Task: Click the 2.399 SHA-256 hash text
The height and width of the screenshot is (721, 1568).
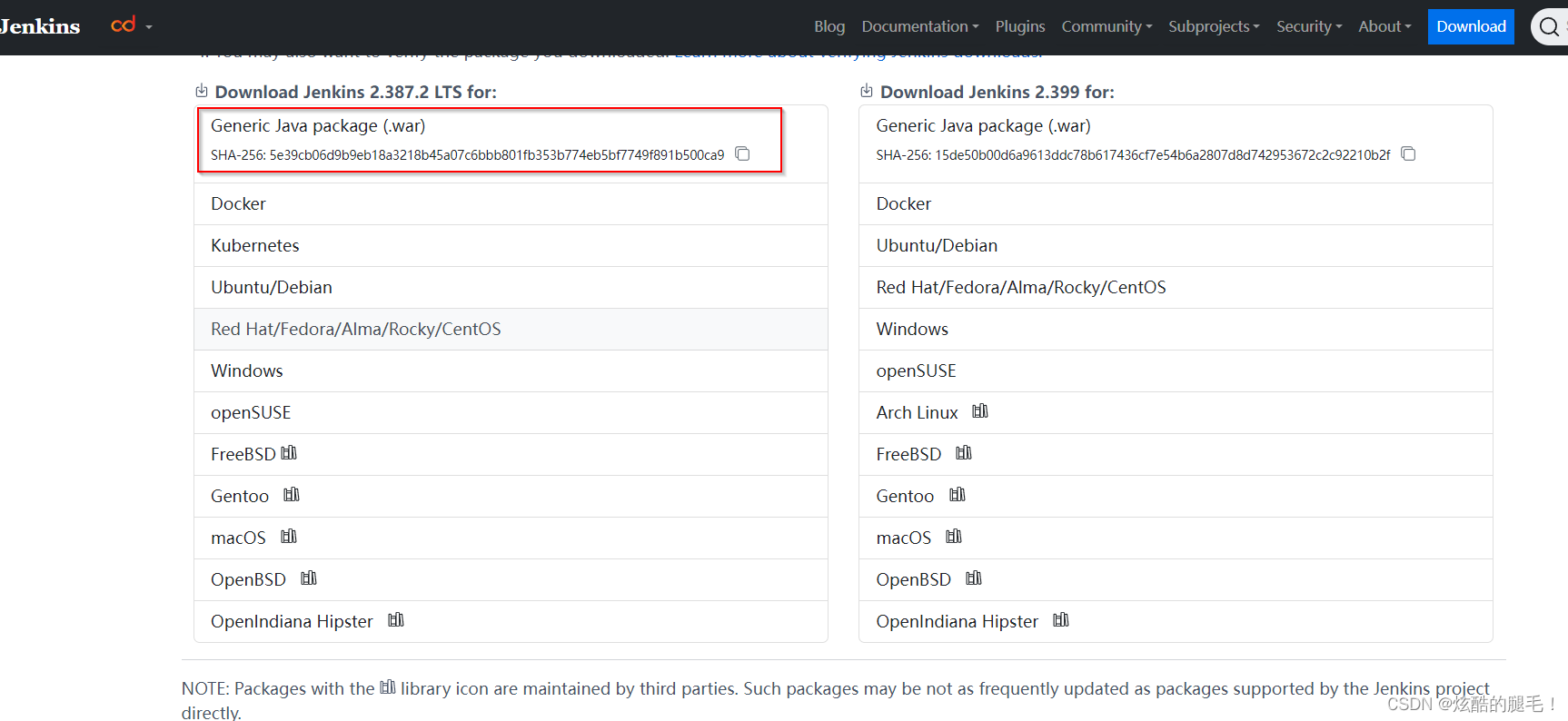Action: (1133, 155)
